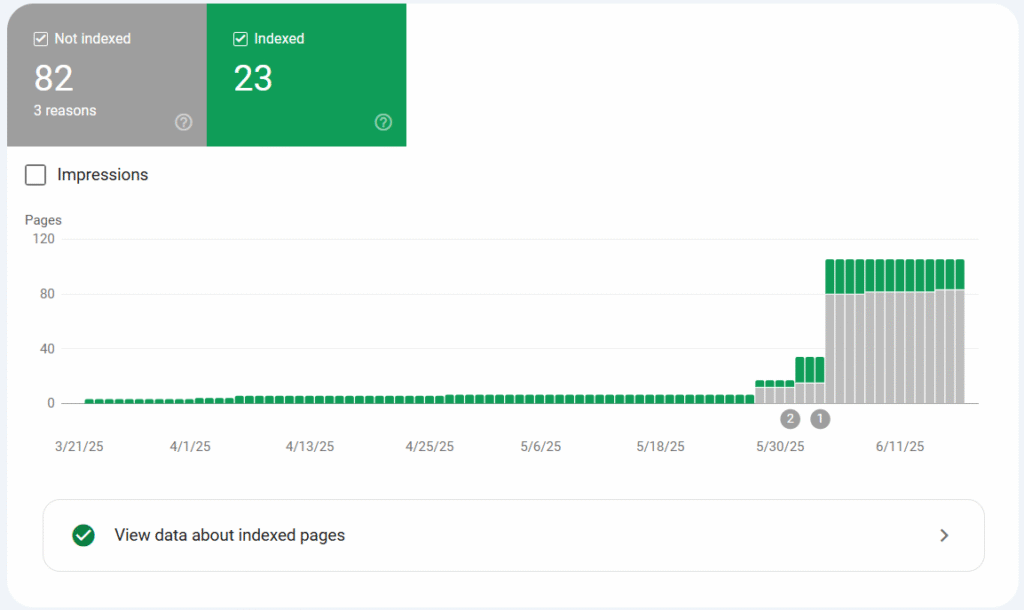Click the Pages axis title
The width and height of the screenshot is (1024, 610).
[43, 220]
